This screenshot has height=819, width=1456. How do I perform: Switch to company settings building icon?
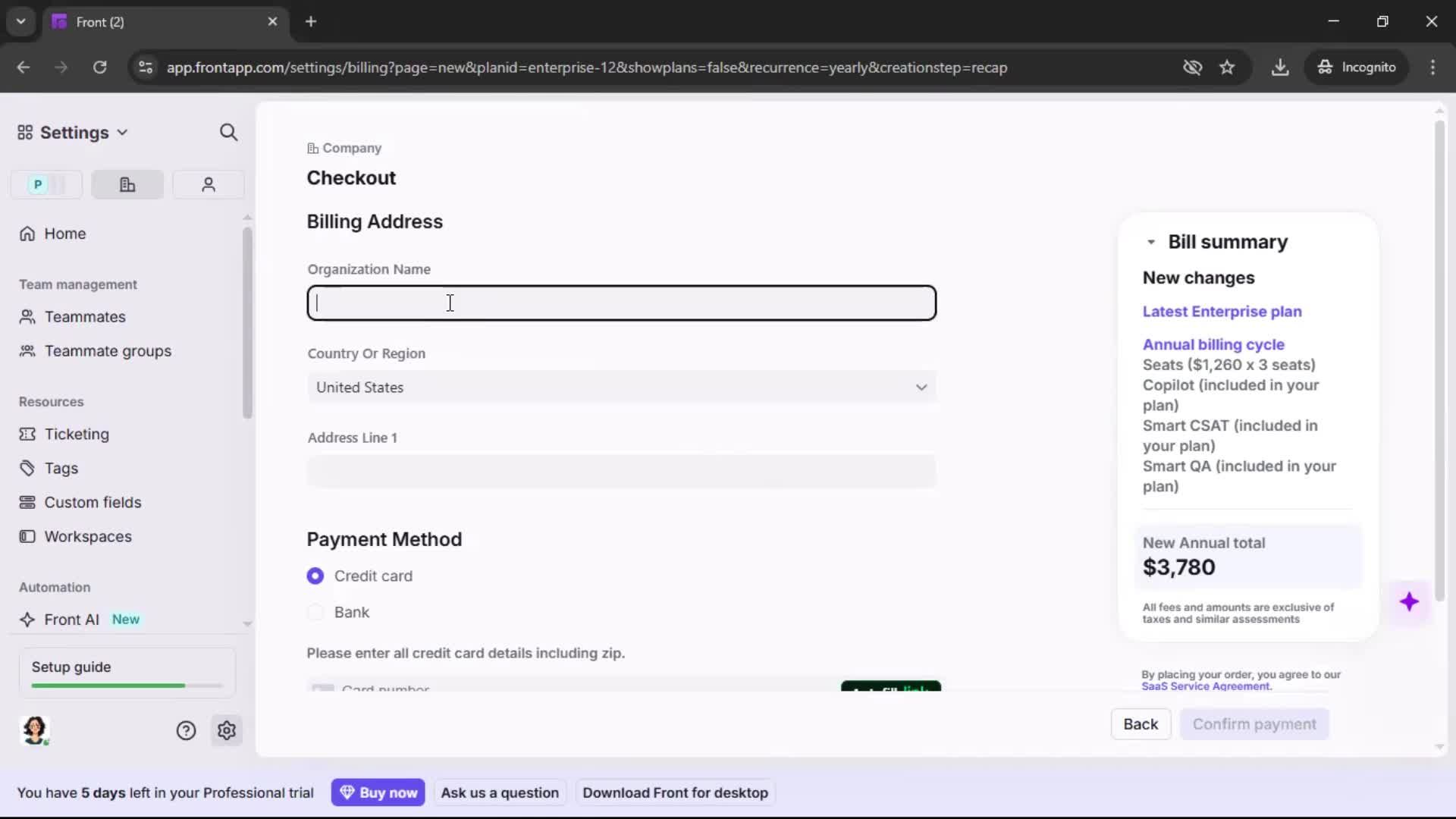[127, 184]
